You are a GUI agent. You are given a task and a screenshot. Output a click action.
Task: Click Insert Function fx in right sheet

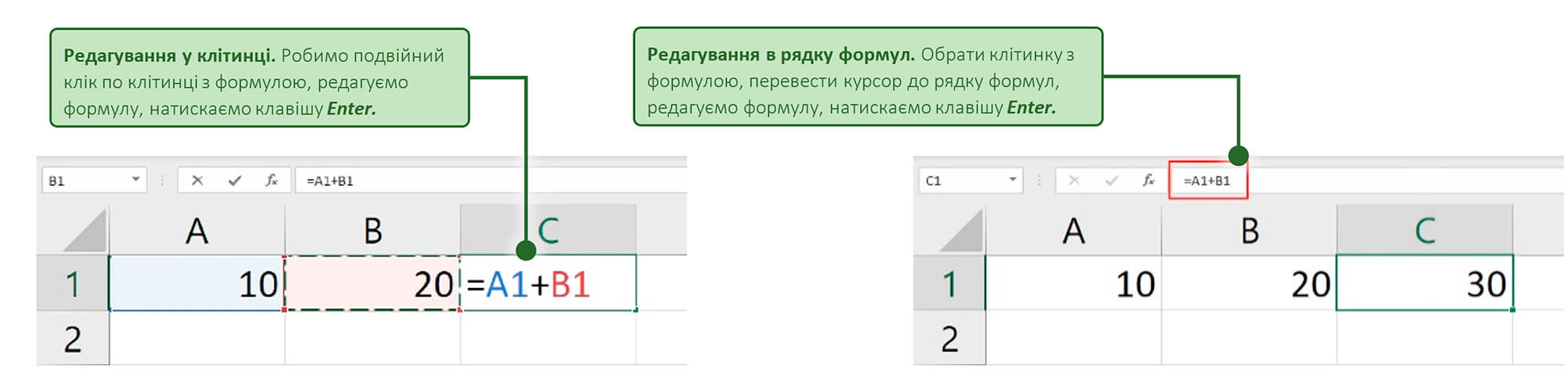coord(1149,180)
